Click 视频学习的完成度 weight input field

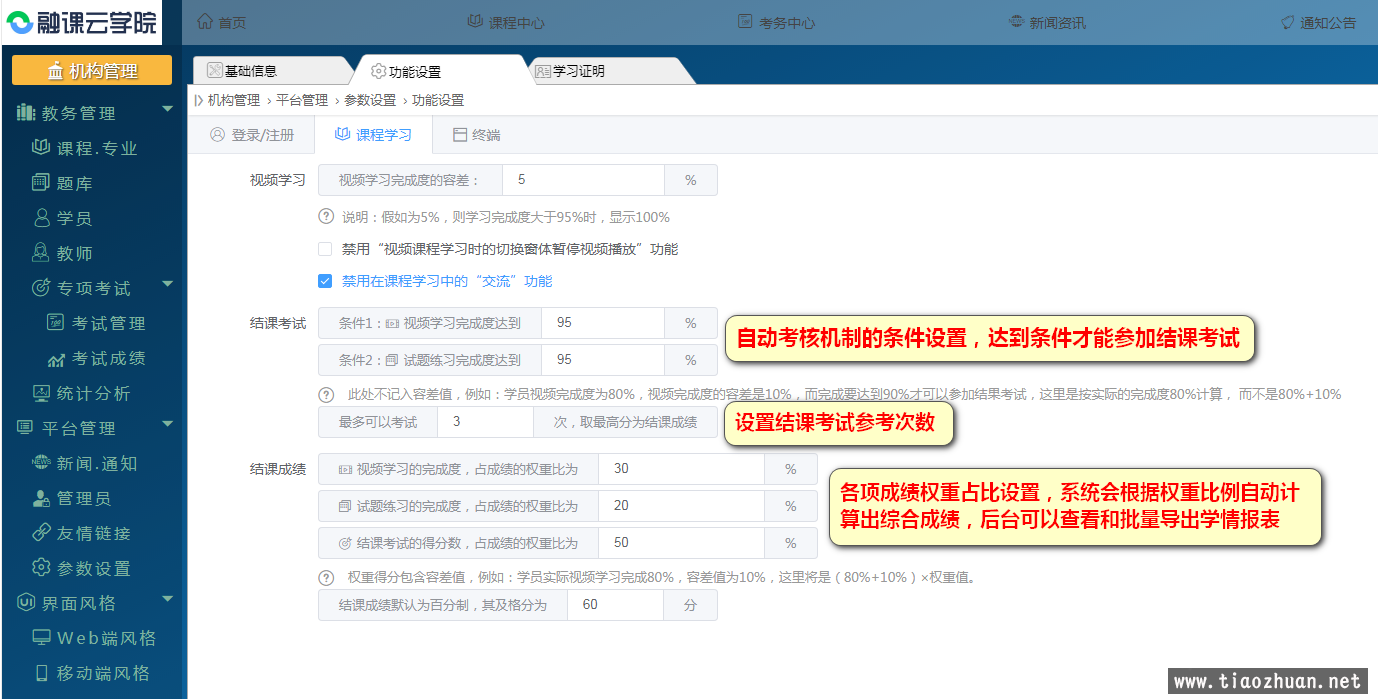pos(681,469)
